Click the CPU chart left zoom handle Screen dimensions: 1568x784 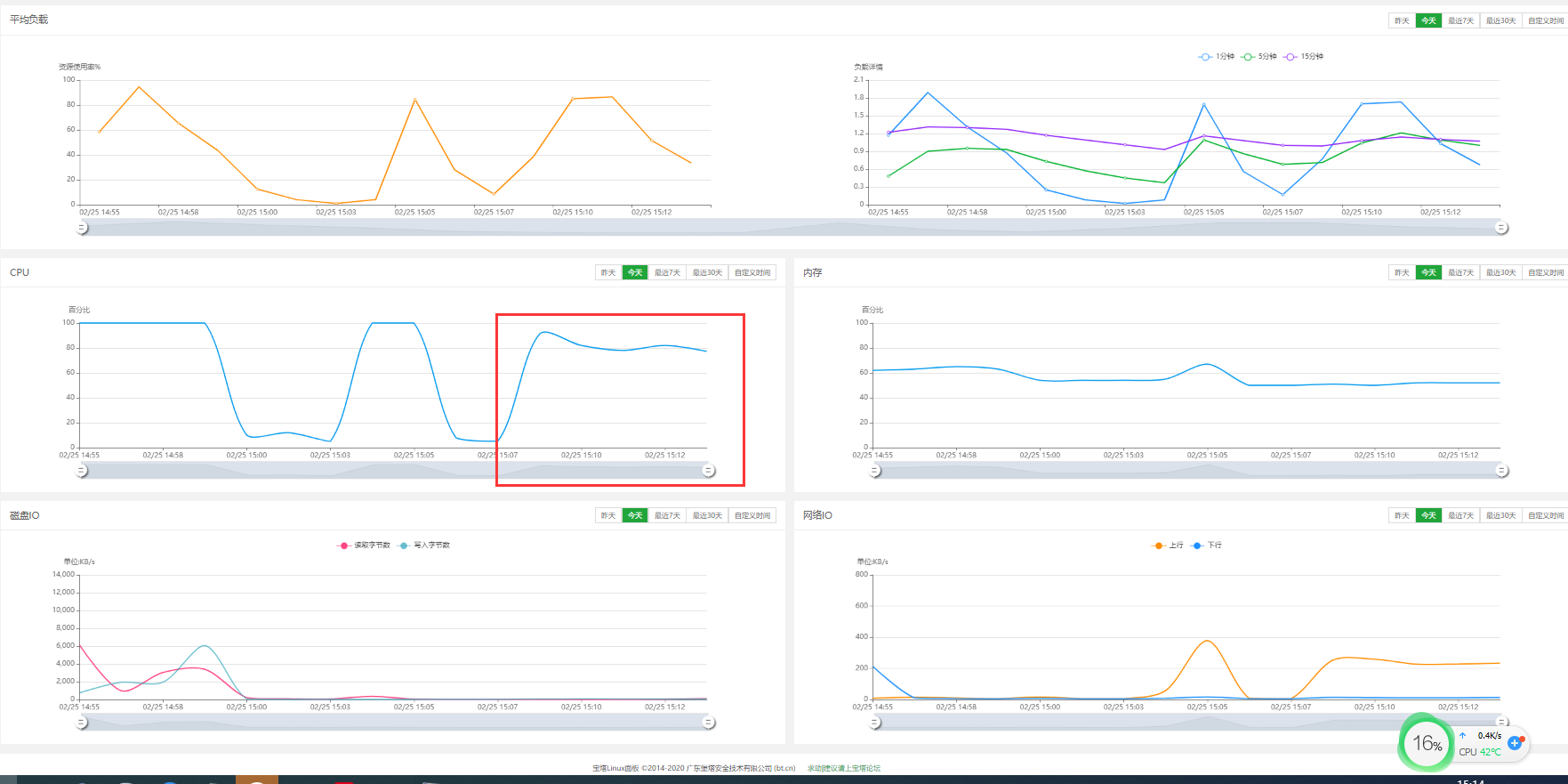[x=82, y=471]
